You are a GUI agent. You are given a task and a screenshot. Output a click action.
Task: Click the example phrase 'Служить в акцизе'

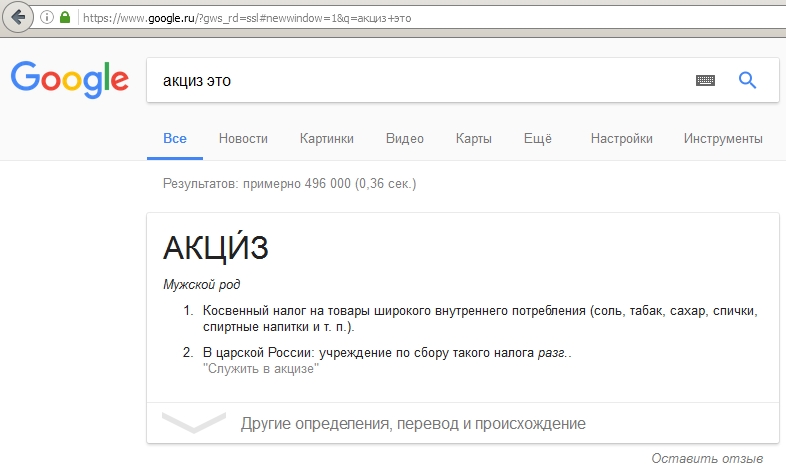[x=261, y=369]
